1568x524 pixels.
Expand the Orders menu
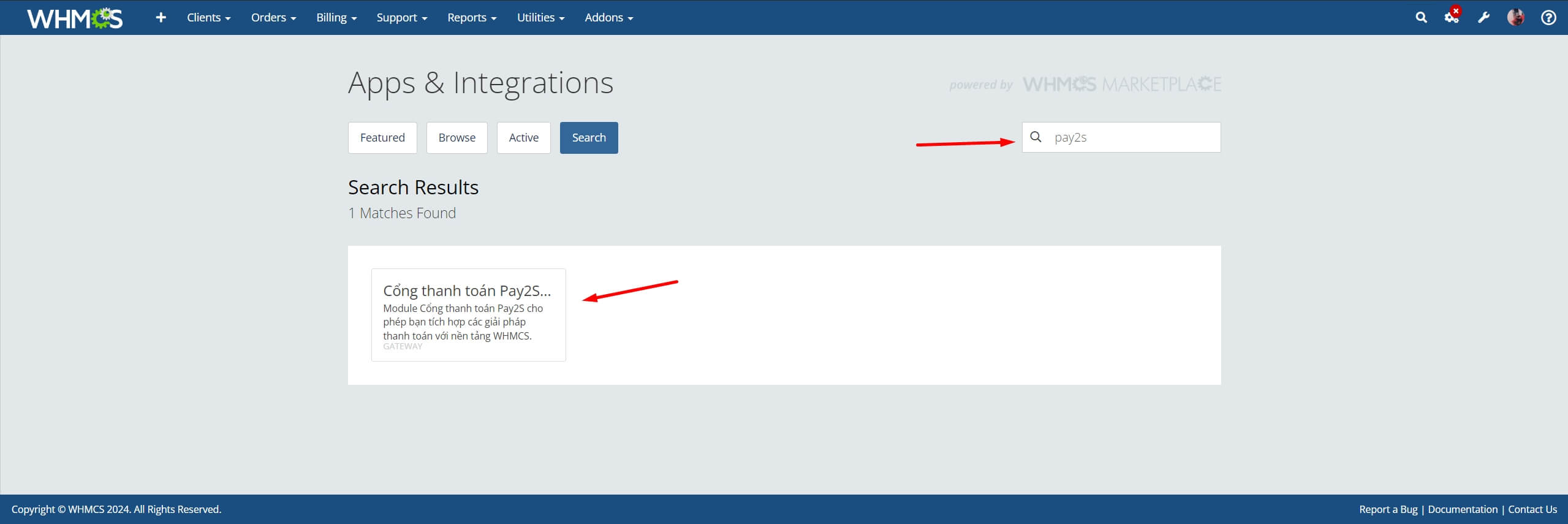(273, 18)
